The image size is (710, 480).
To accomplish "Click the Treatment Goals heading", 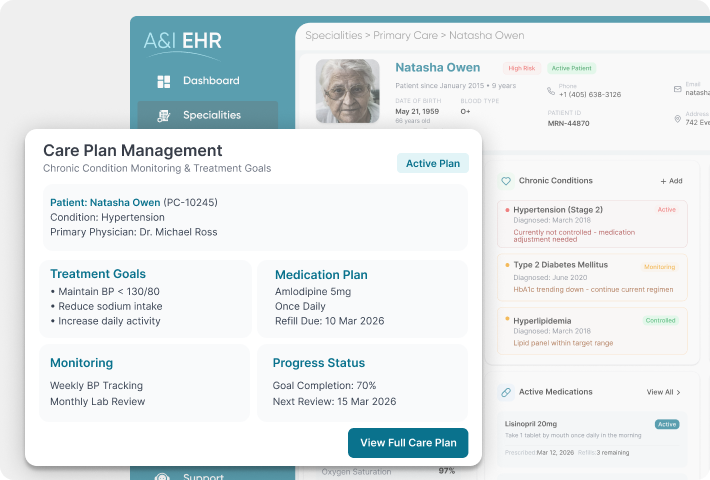I will [x=98, y=274].
